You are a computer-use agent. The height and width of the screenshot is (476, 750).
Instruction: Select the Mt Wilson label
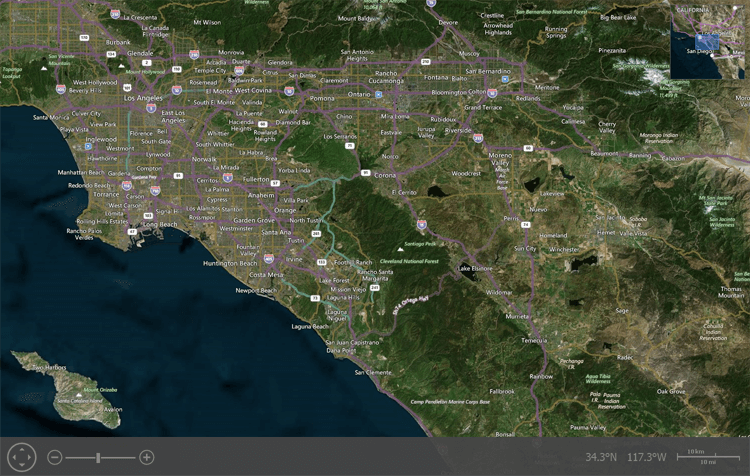[207, 22]
